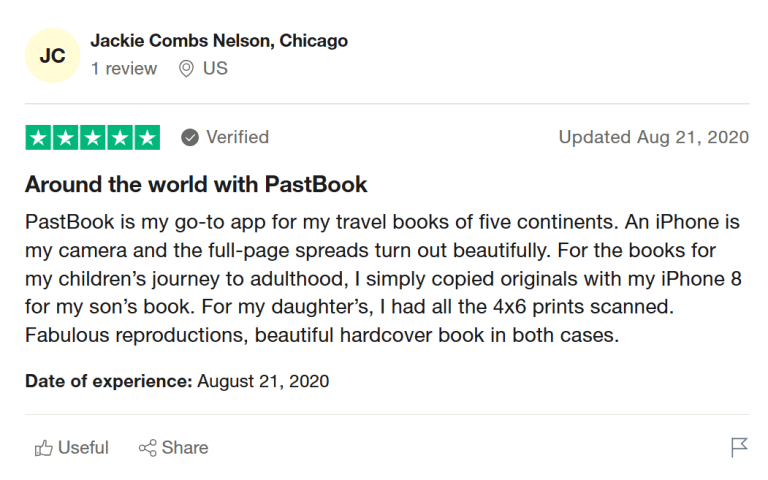The image size is (768, 480).
Task: Click the US country label
Action: click(215, 69)
